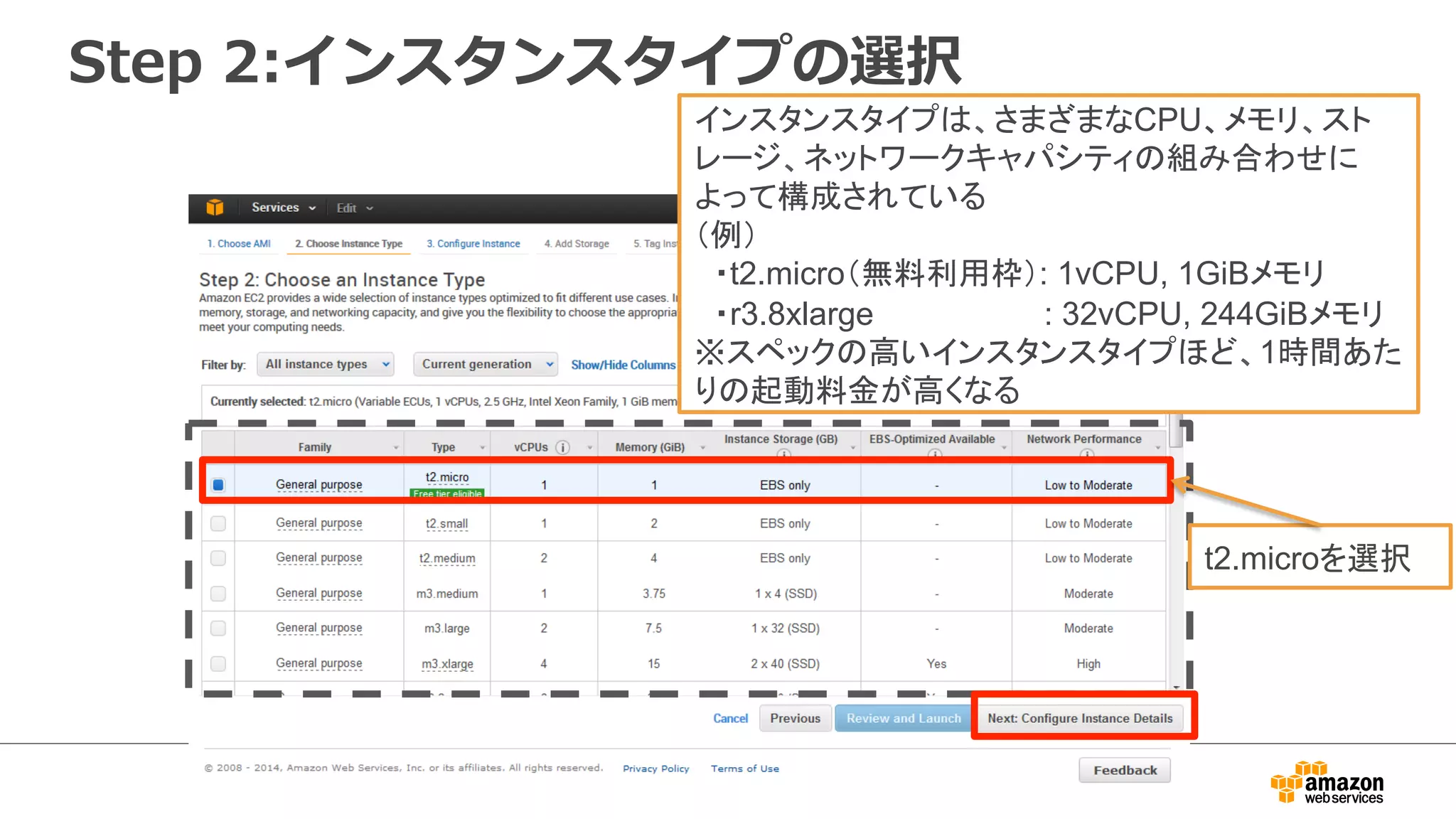Click the Review and Launch button

click(904, 718)
